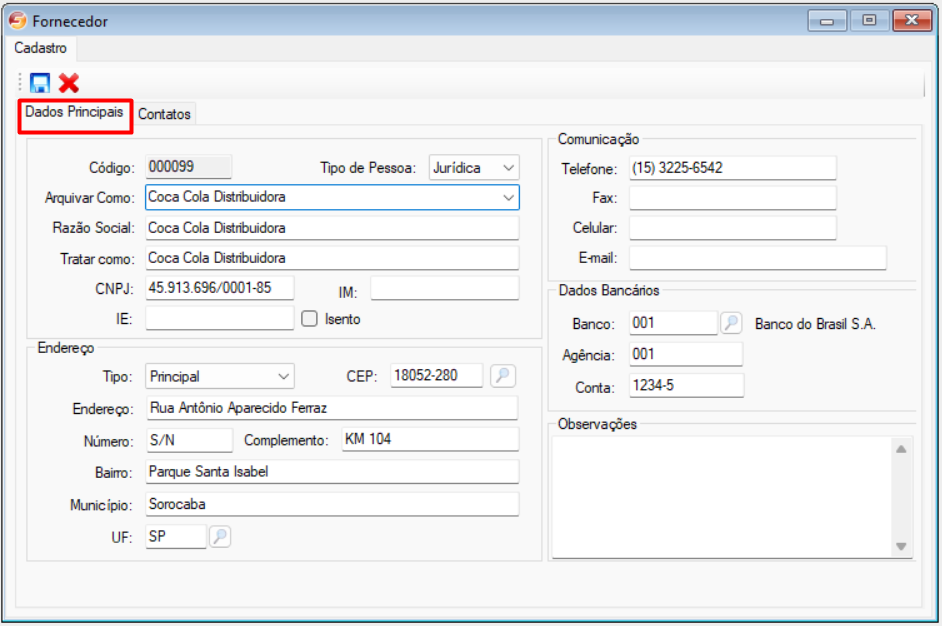Search for Banco with the magnifier icon
The height and width of the screenshot is (626, 942).
click(731, 323)
